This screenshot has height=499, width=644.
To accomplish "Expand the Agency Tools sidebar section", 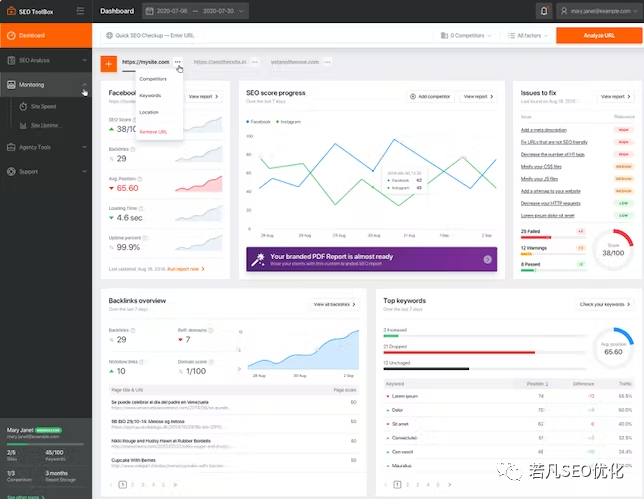I will tap(46, 147).
